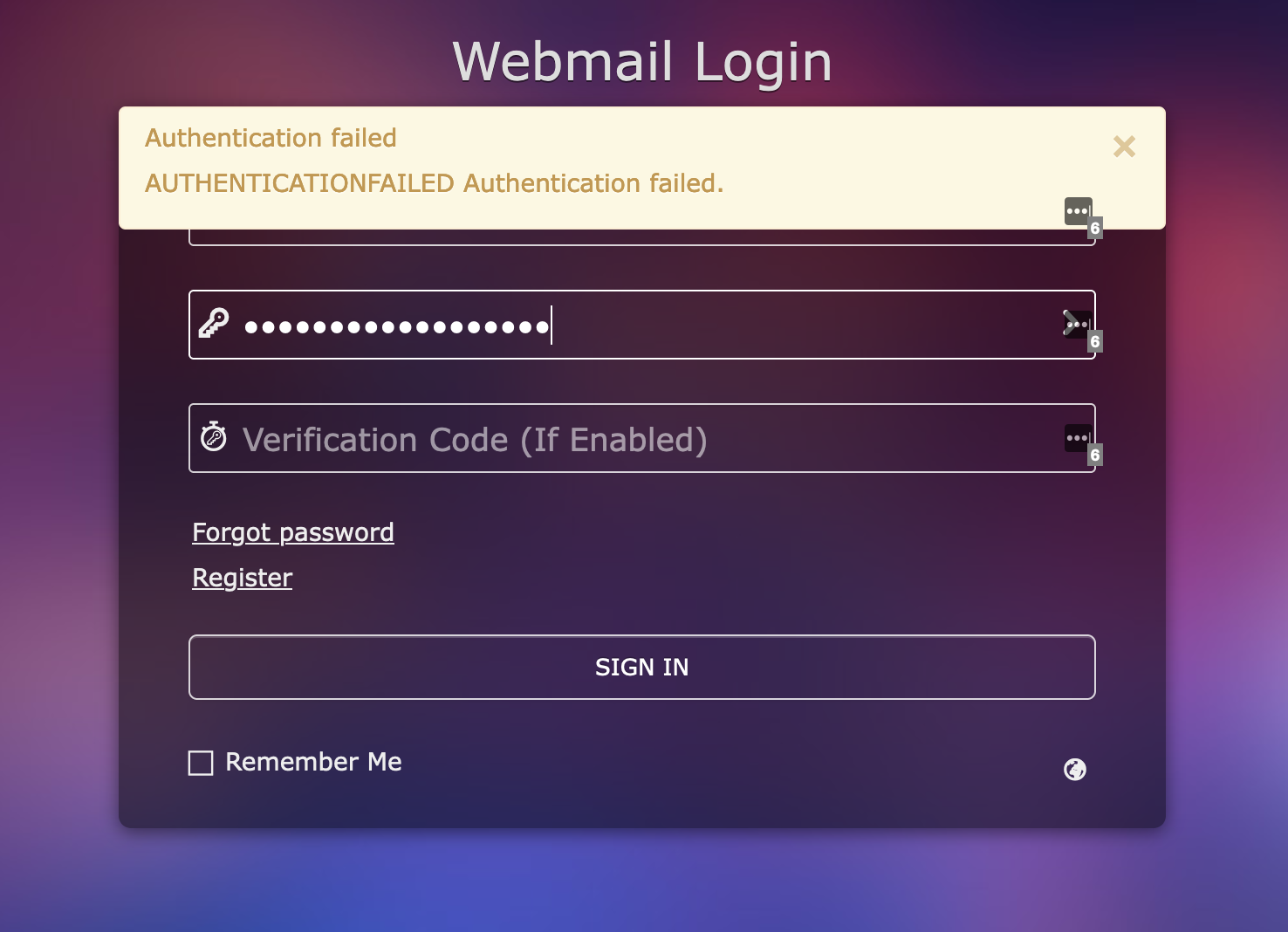This screenshot has width=1288, height=932.
Task: Click the '6' badge above the username field
Action: tap(1095, 228)
